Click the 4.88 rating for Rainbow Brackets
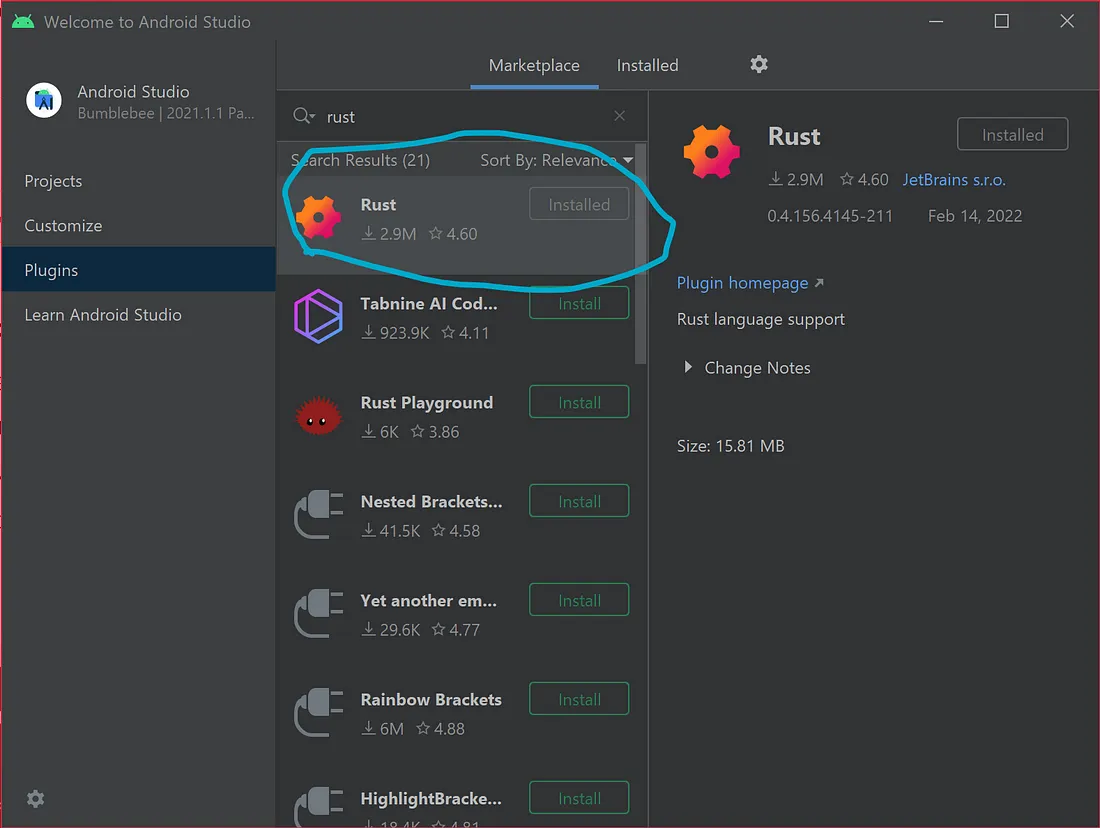The image size is (1100, 828). point(441,728)
